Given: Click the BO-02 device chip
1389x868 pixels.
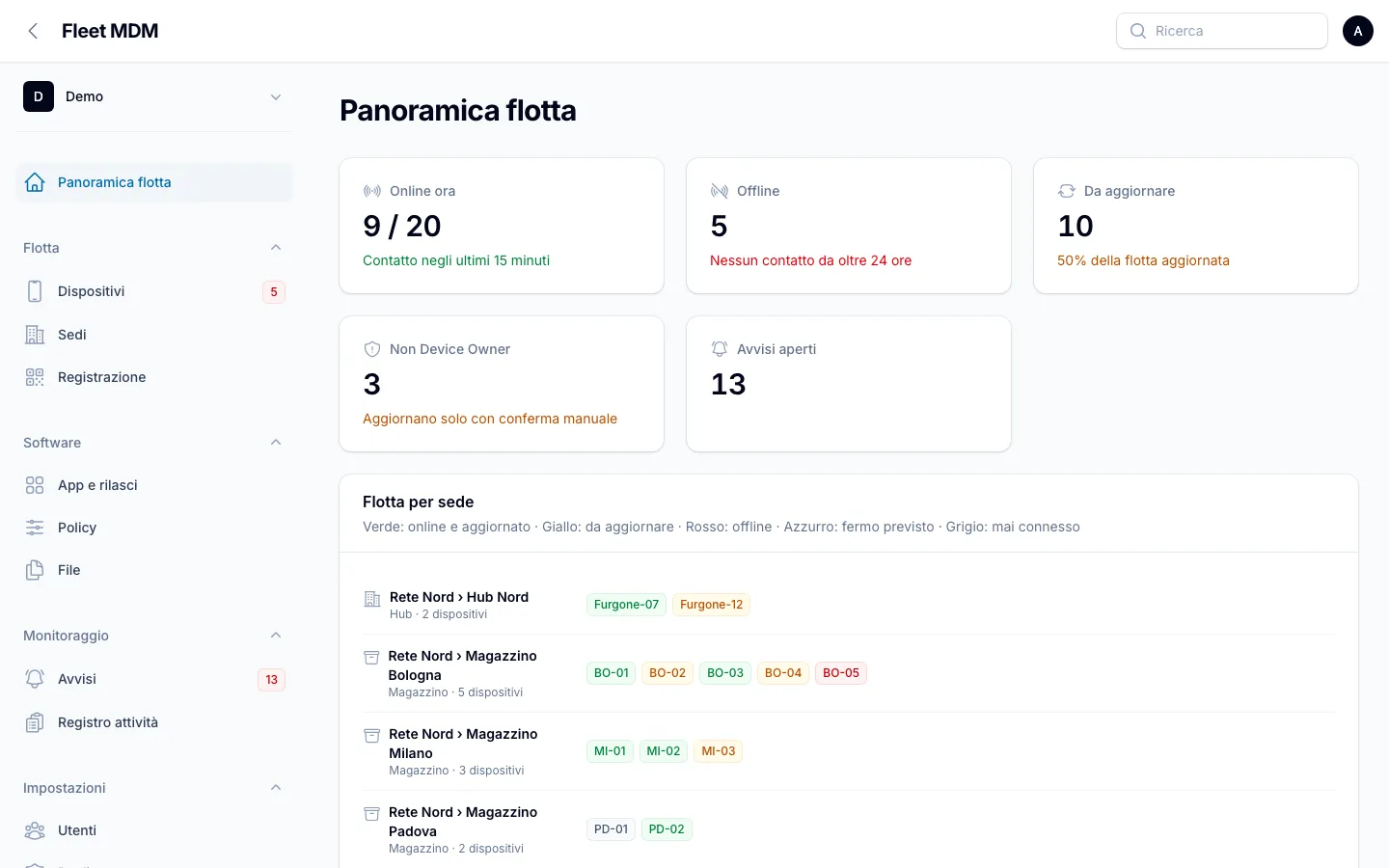Looking at the screenshot, I should click(x=667, y=673).
